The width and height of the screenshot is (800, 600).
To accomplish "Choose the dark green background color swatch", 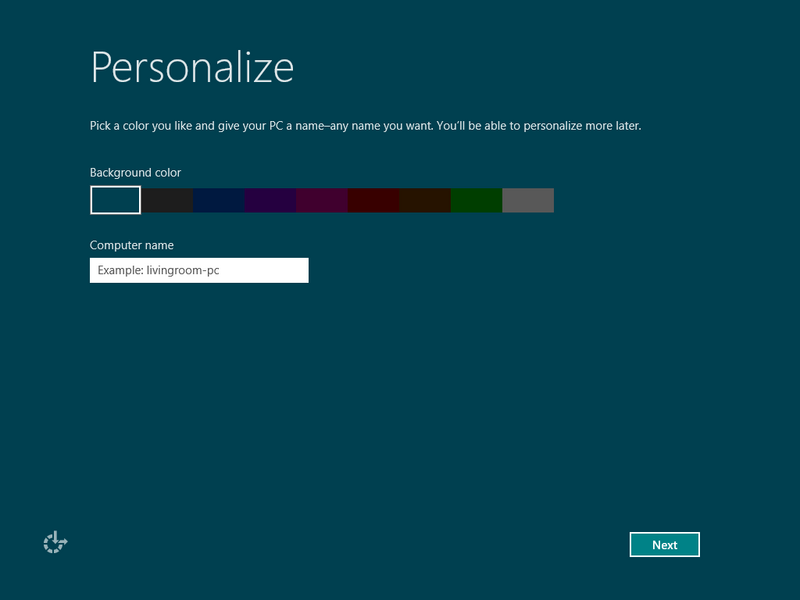I will coord(476,200).
